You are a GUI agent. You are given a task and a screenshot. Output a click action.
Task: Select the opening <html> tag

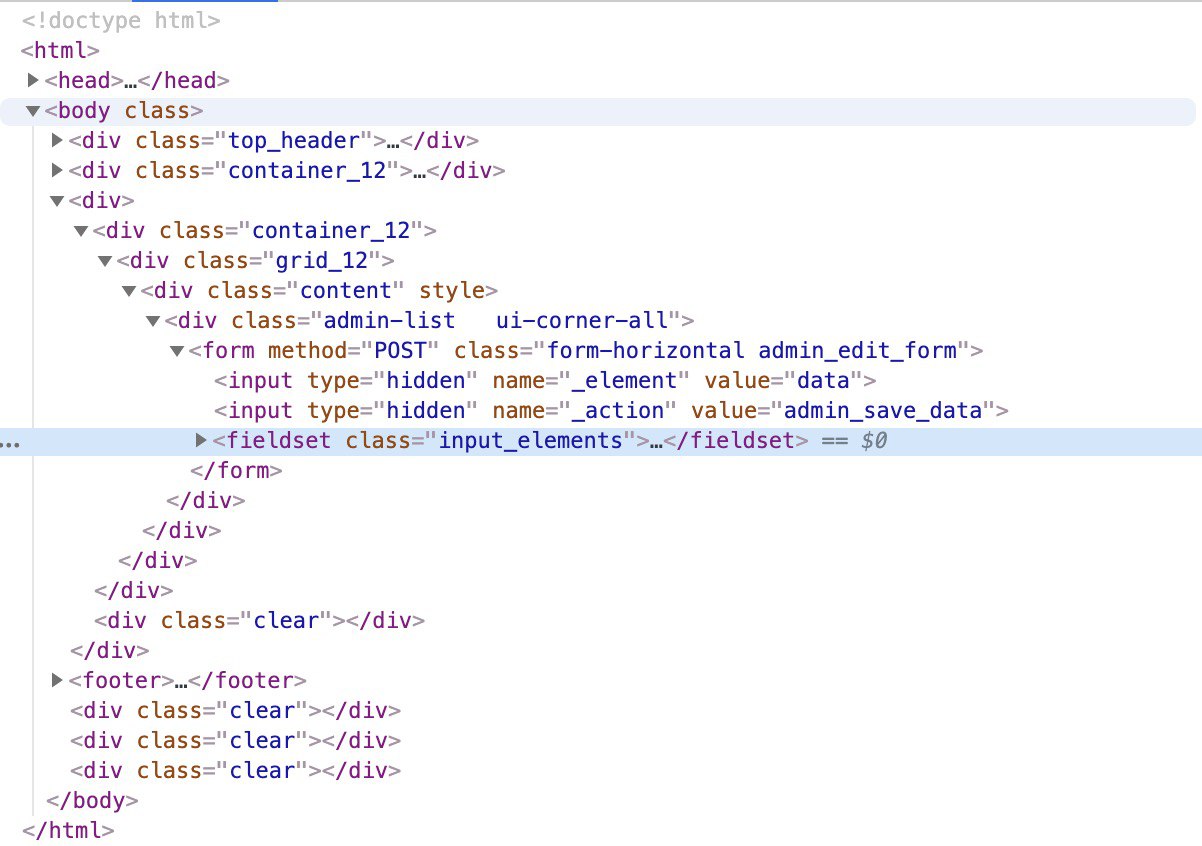[60, 50]
